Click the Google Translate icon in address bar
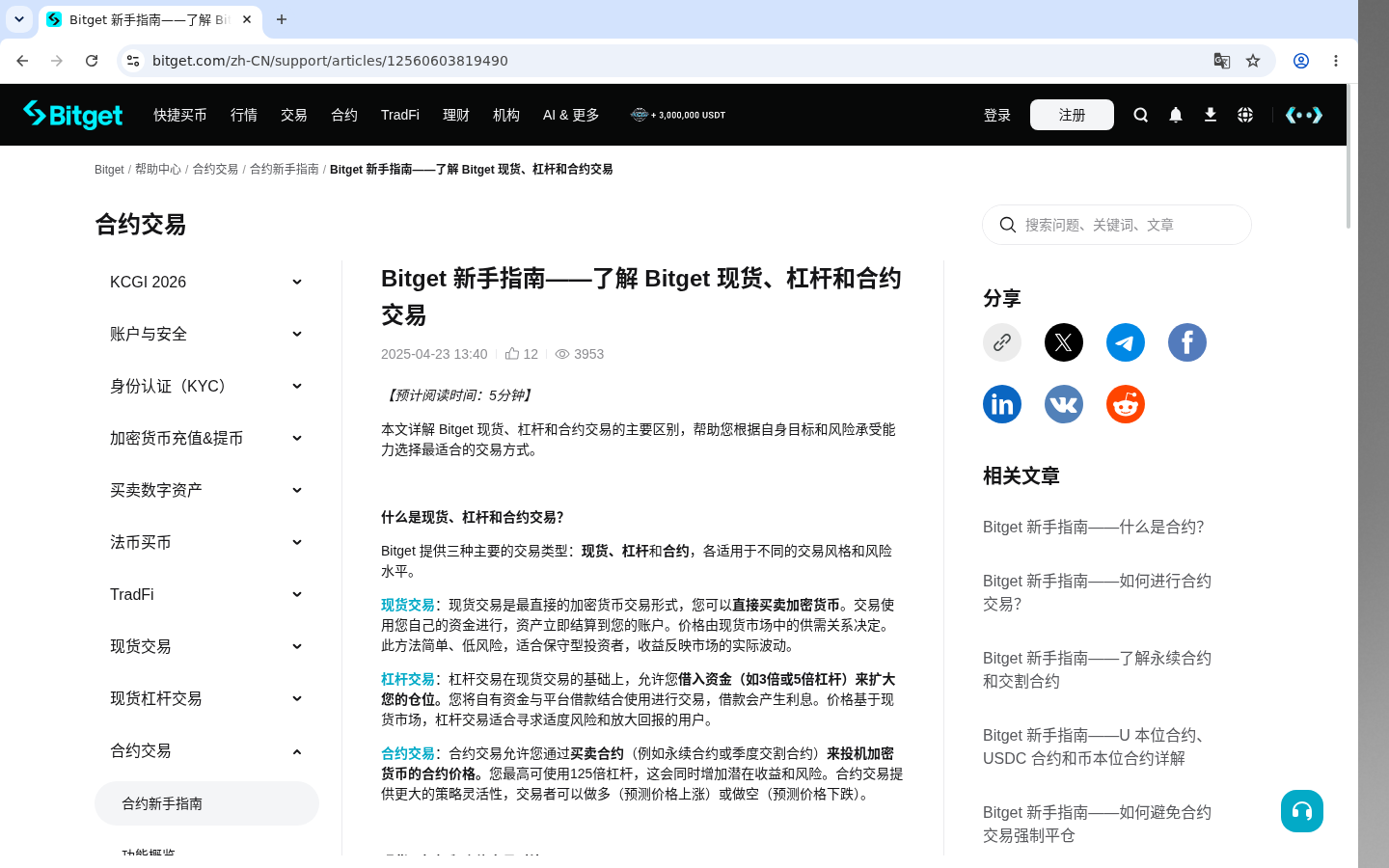The image size is (1389, 868). 1222,61
